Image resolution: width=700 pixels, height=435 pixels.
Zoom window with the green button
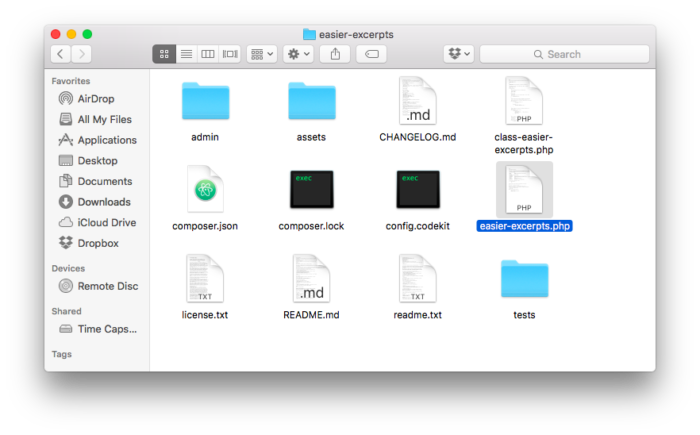point(88,34)
